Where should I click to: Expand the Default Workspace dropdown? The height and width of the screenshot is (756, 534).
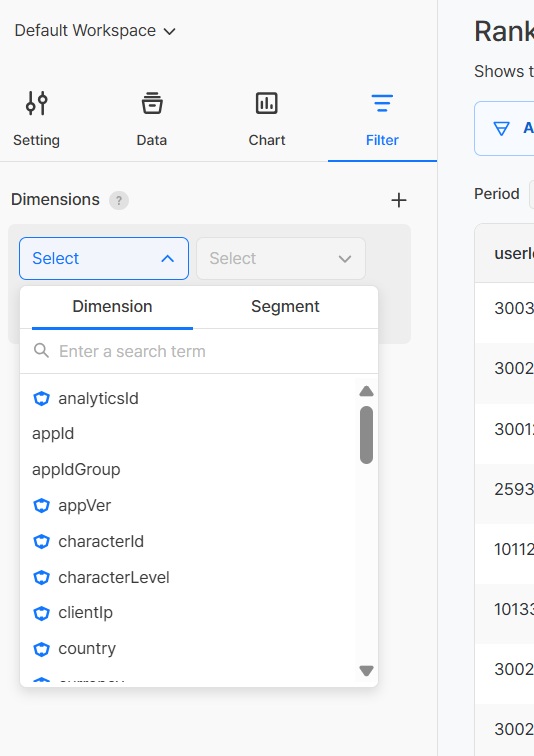pyautogui.click(x=95, y=31)
